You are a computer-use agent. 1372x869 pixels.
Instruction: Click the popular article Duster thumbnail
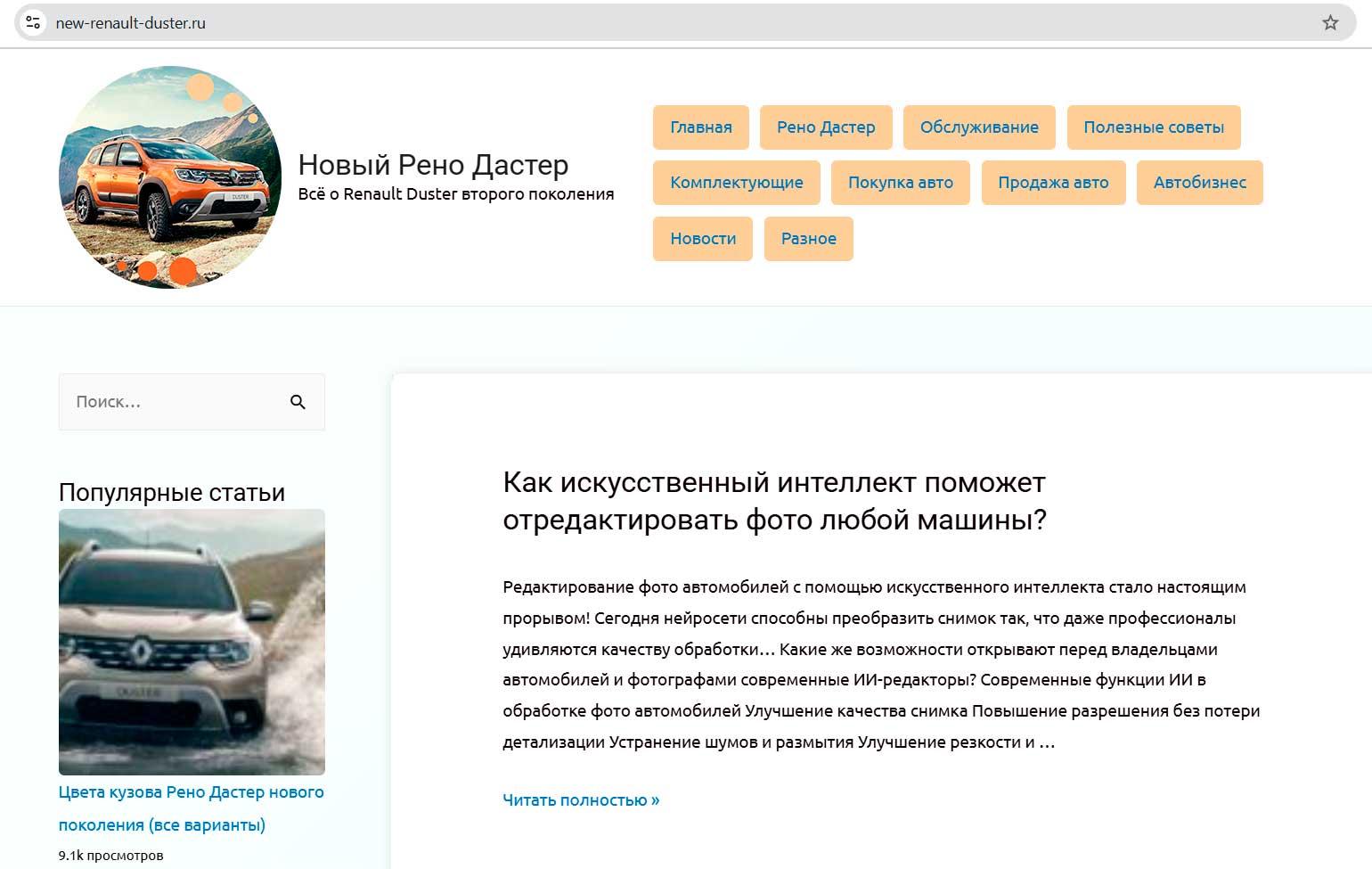pyautogui.click(x=192, y=642)
